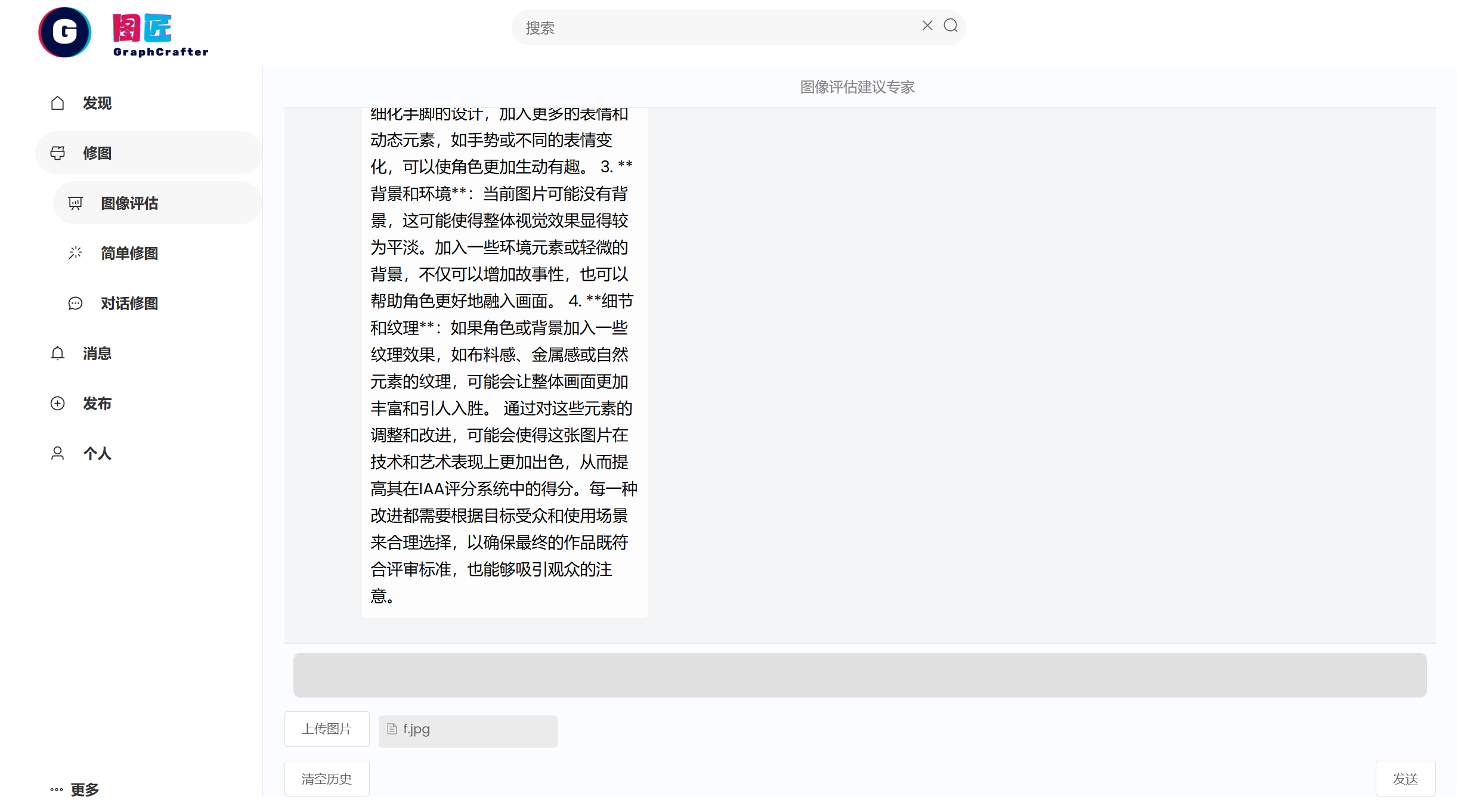
Task: Click the chat bubble icon for 对话修图
Action: (x=75, y=303)
